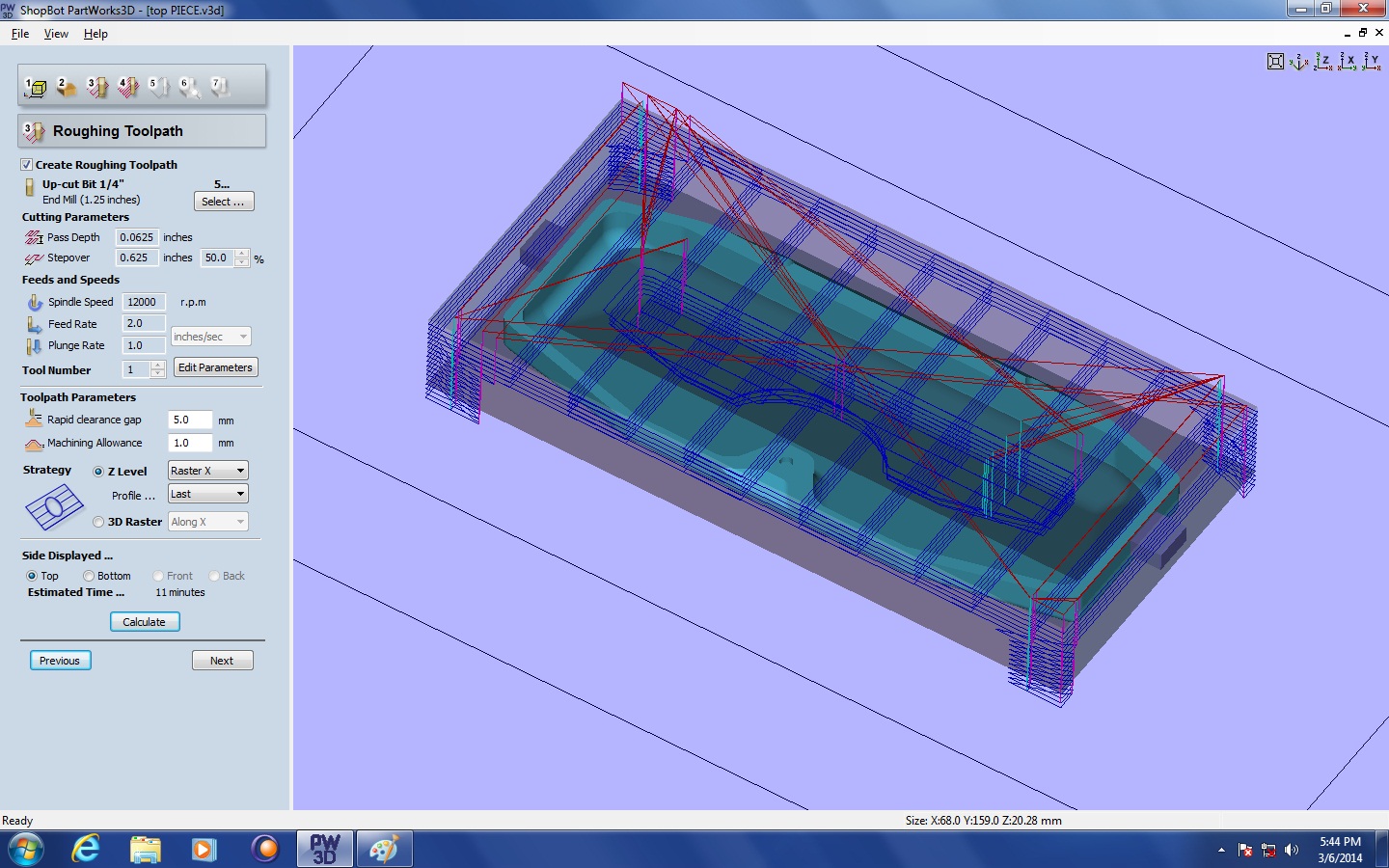Select the Bottom side radio button
The image size is (1389, 868).
click(89, 576)
